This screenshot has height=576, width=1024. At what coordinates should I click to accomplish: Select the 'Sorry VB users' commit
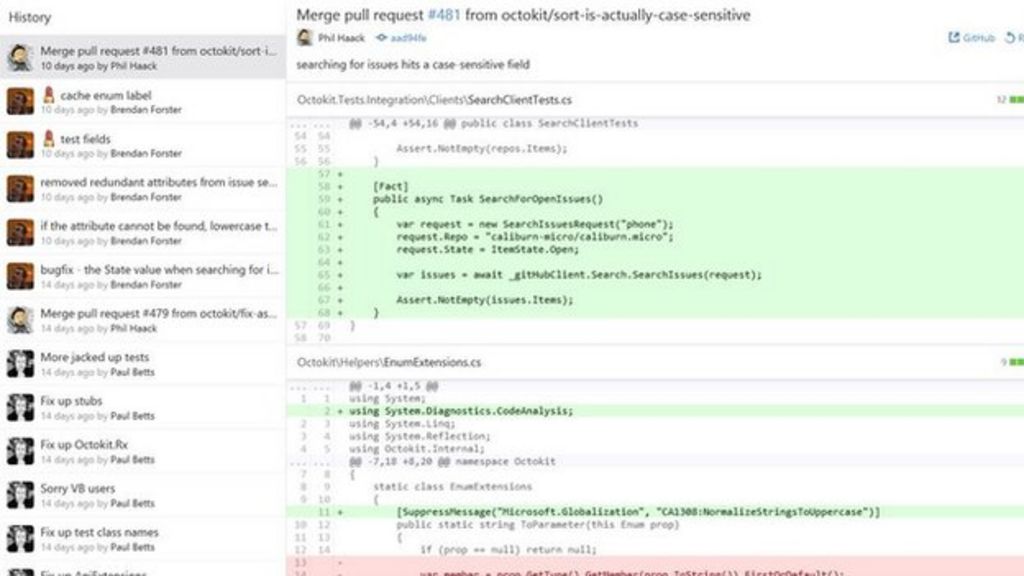tap(150, 495)
